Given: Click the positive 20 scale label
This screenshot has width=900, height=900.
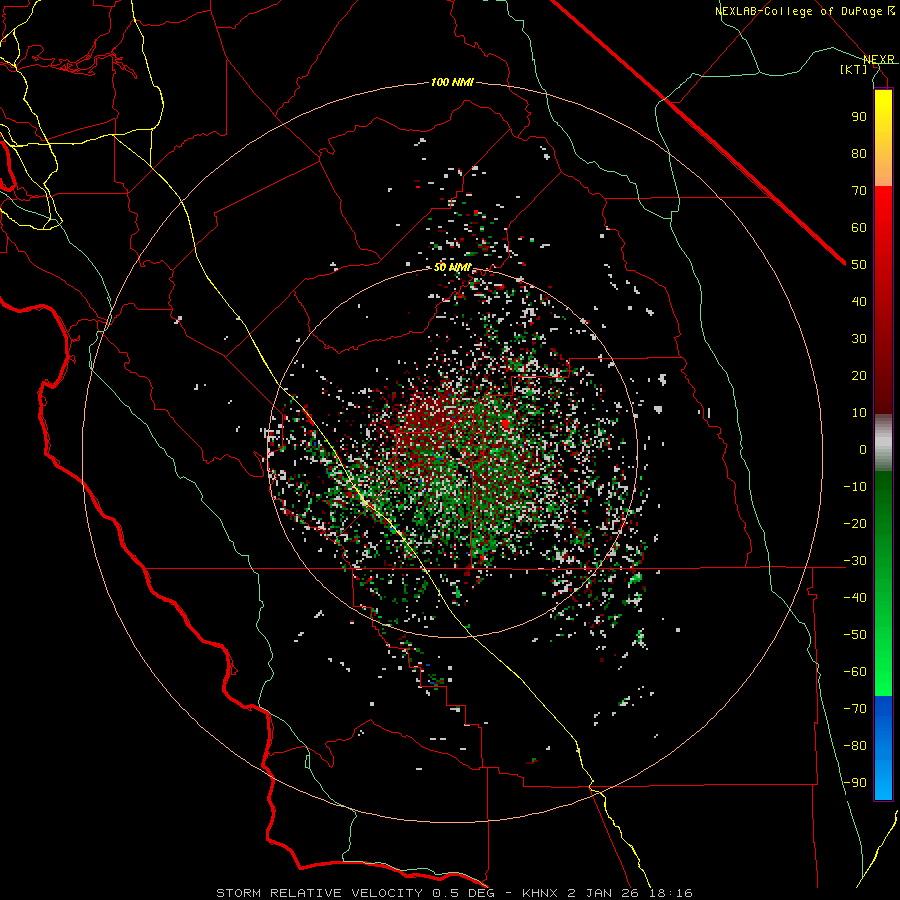Looking at the screenshot, I should 859,375.
